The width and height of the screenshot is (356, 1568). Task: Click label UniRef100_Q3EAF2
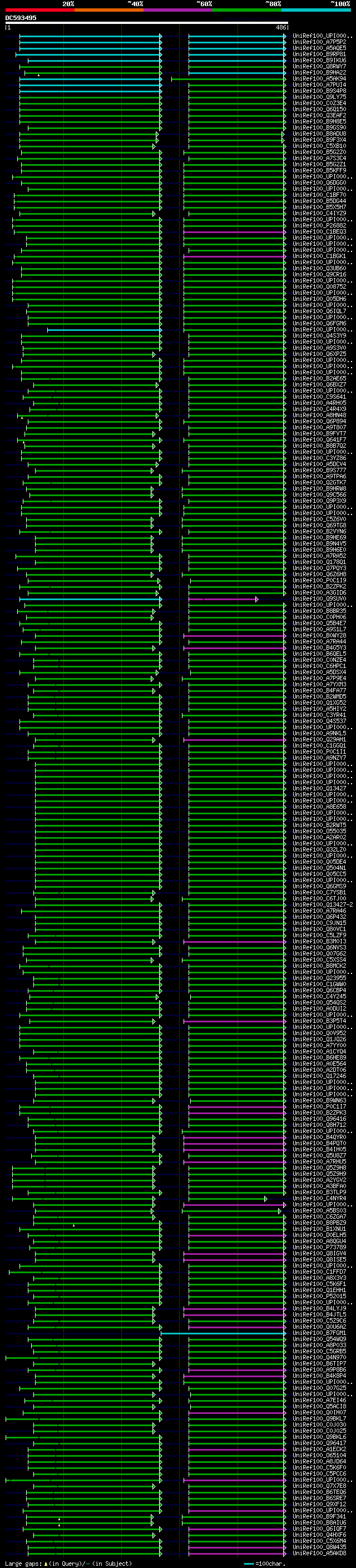point(319,115)
